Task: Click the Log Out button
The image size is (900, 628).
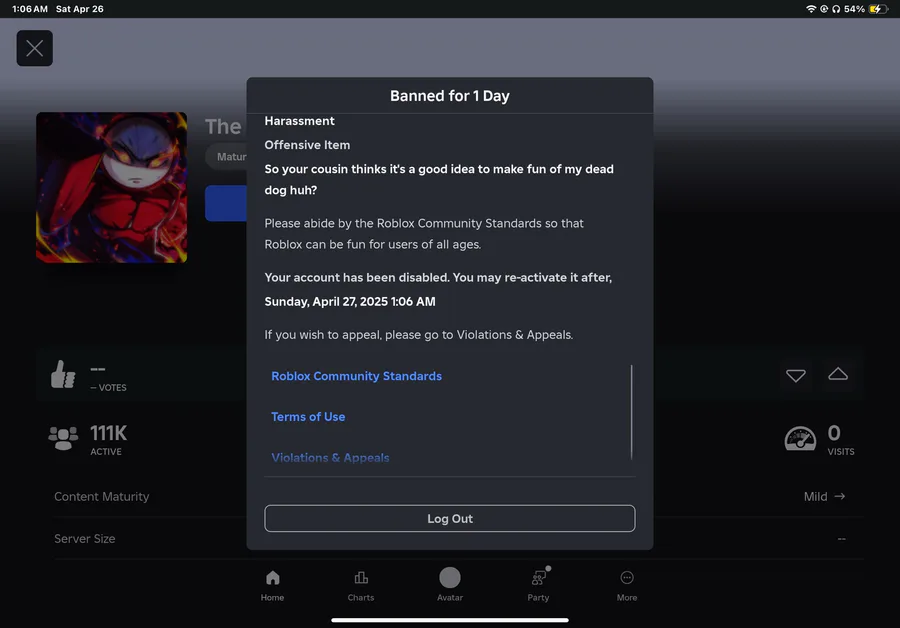Action: 450,518
